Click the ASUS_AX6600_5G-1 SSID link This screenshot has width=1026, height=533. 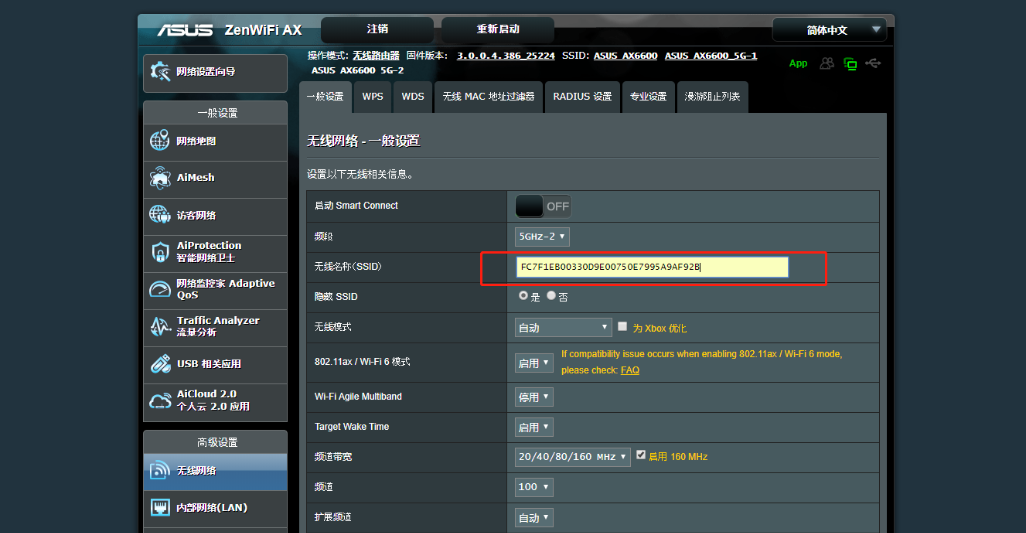pos(711,56)
